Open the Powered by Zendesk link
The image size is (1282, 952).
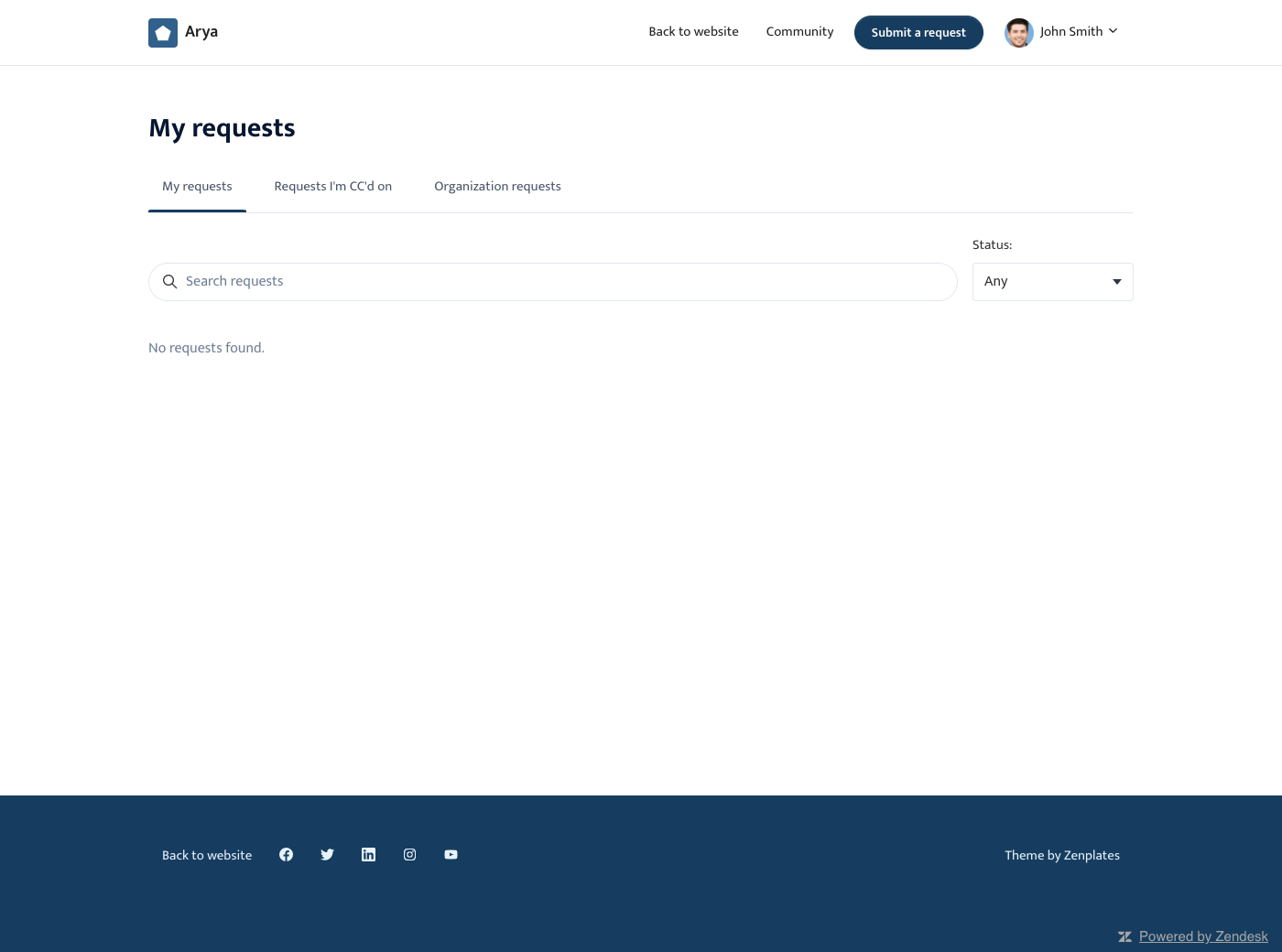(x=1203, y=936)
